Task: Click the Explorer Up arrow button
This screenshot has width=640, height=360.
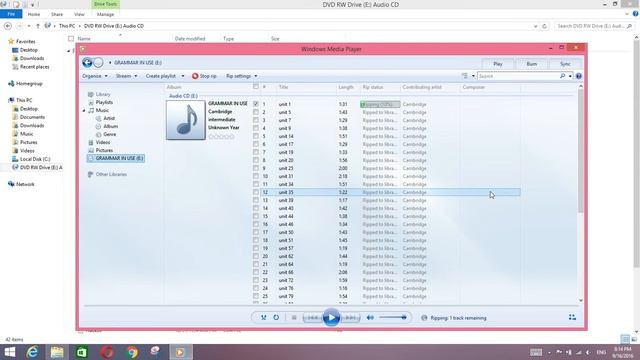Action: pyautogui.click(x=38, y=26)
